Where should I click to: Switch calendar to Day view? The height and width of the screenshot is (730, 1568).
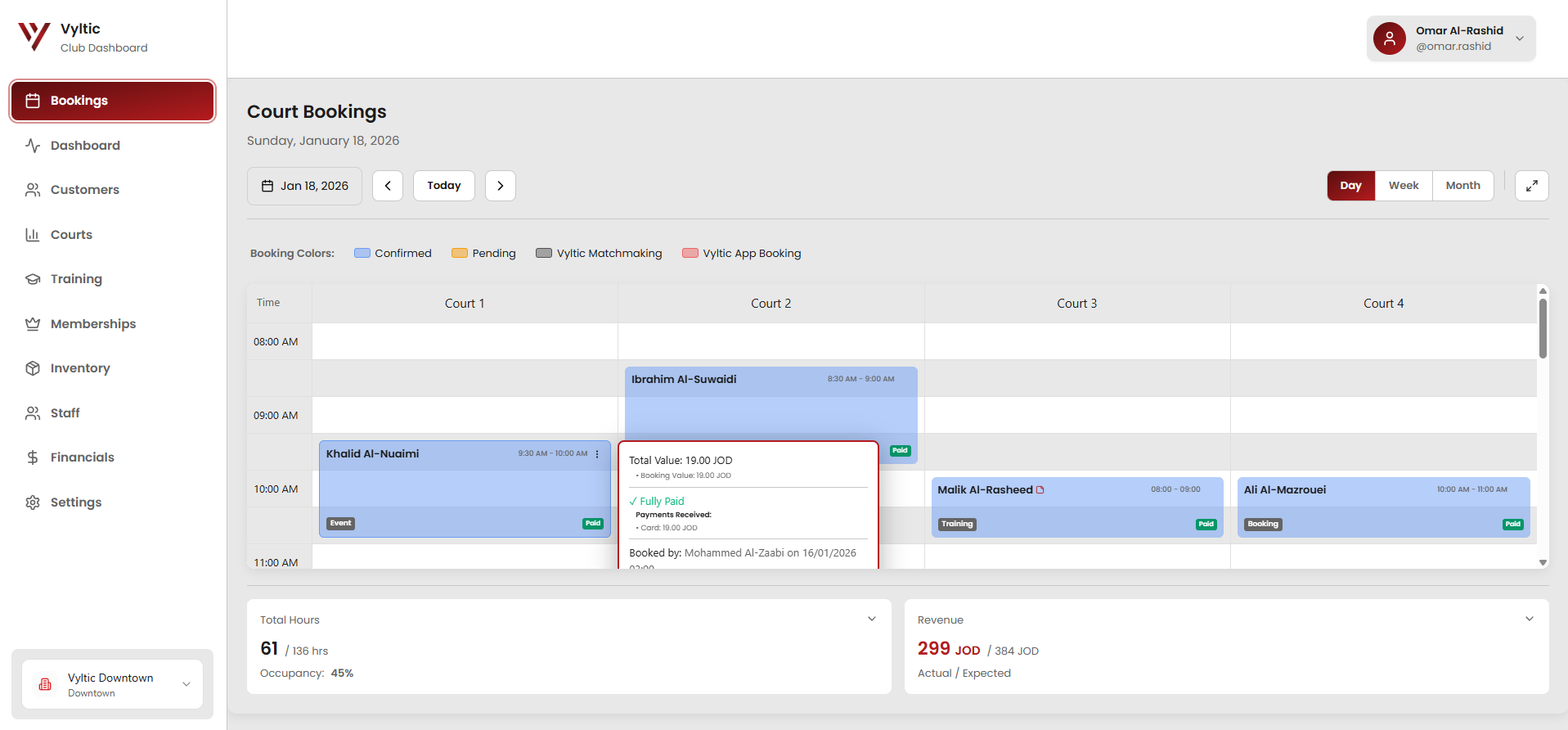point(1350,186)
